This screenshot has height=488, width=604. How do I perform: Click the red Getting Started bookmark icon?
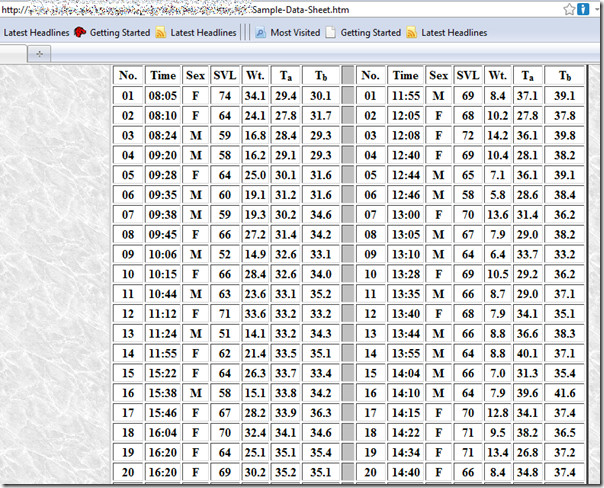[x=80, y=32]
